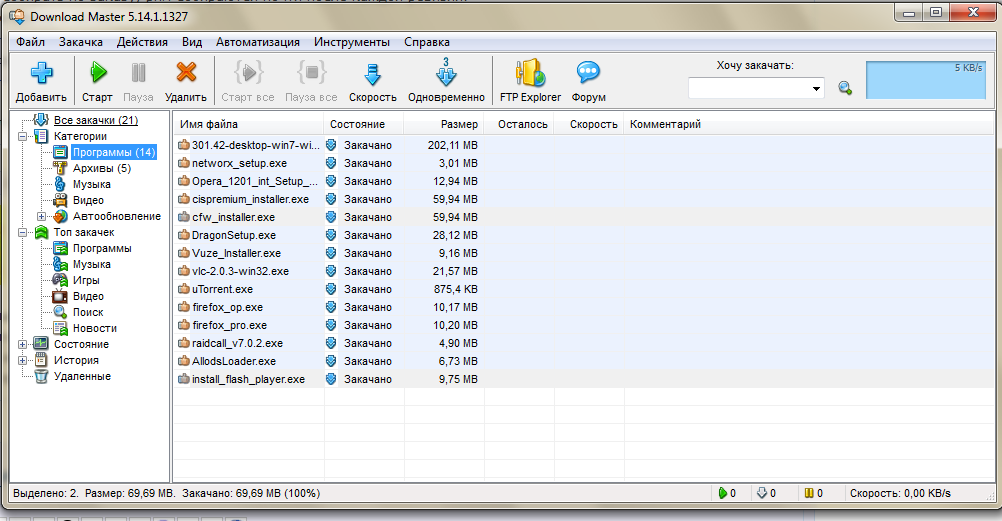Select the Музыка category under Категории
This screenshot has width=1002, height=521.
click(x=91, y=184)
